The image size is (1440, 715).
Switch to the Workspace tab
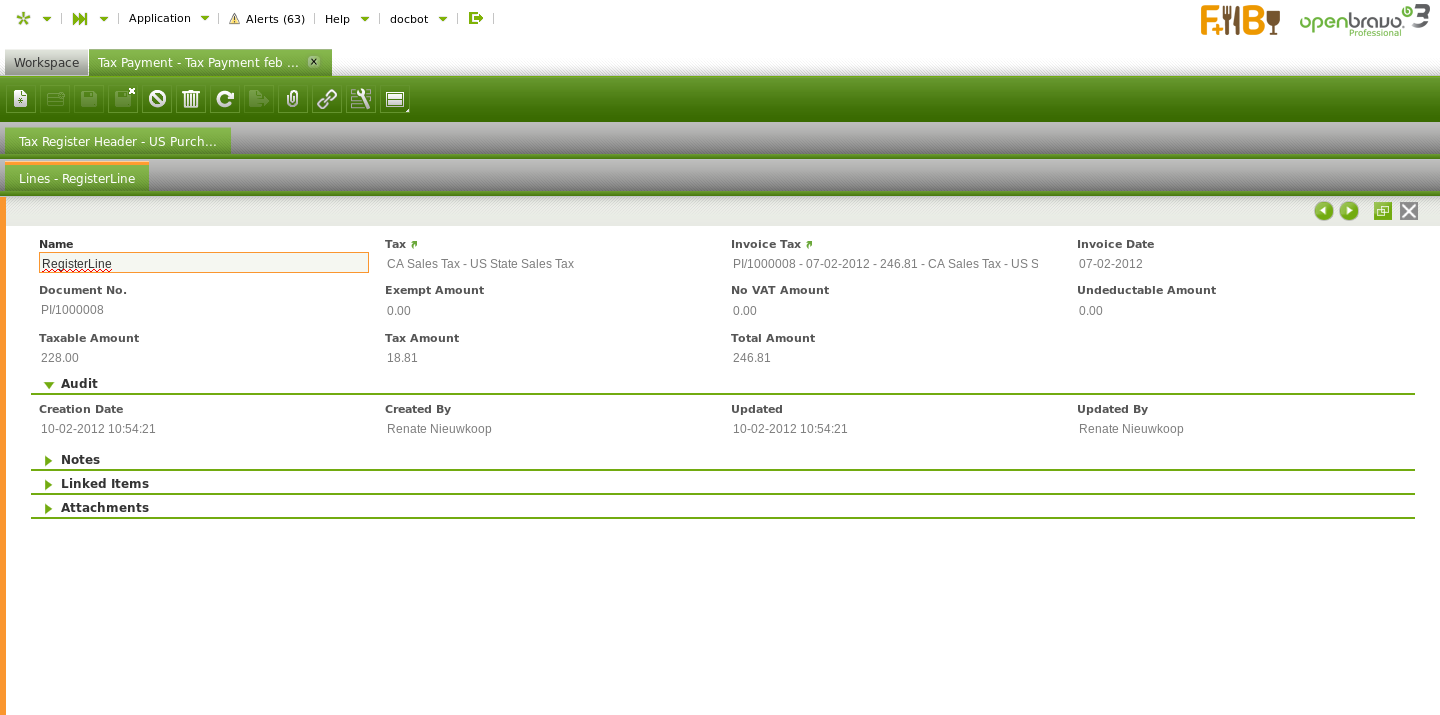click(46, 63)
